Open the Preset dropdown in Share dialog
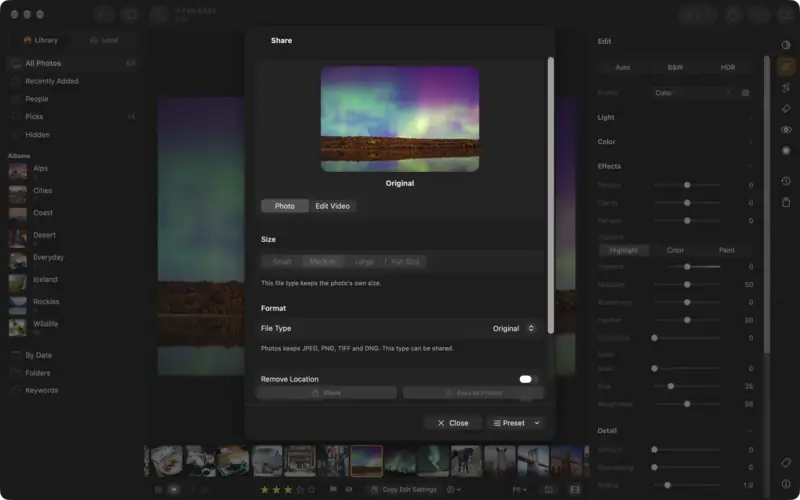The image size is (800, 500). 516,423
